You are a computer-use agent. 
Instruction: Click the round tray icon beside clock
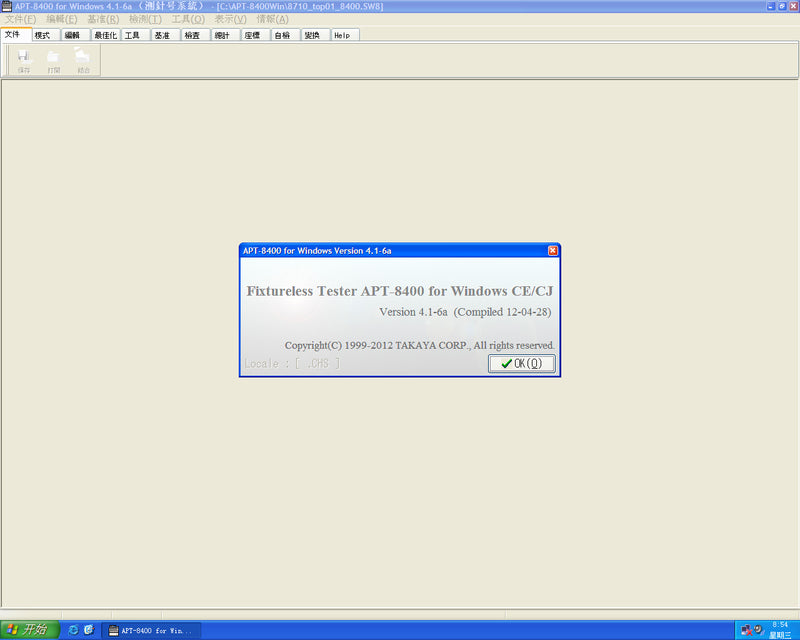[x=758, y=629]
